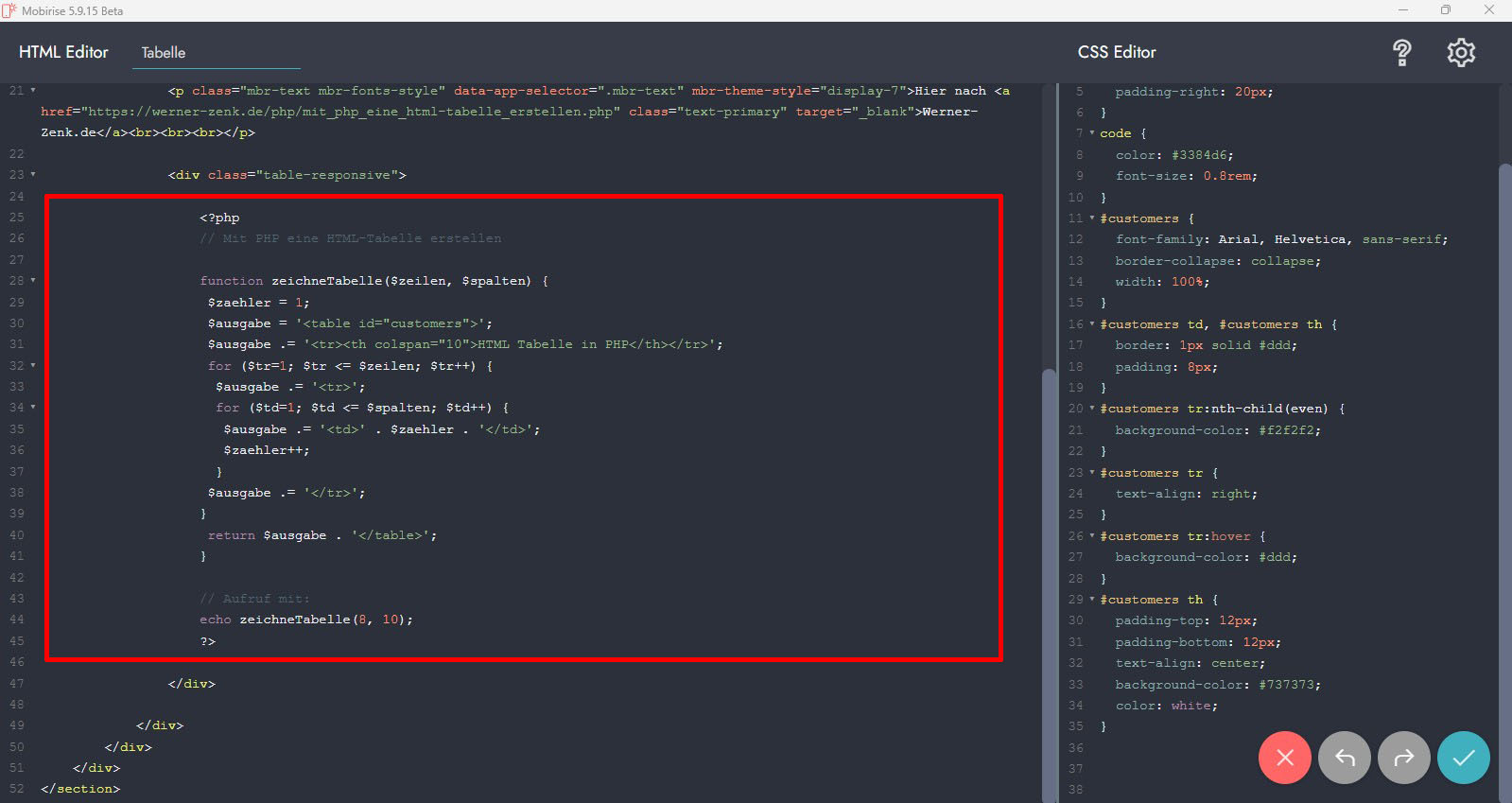Collapse the #customers rule fold at line 11

[x=1092, y=218]
